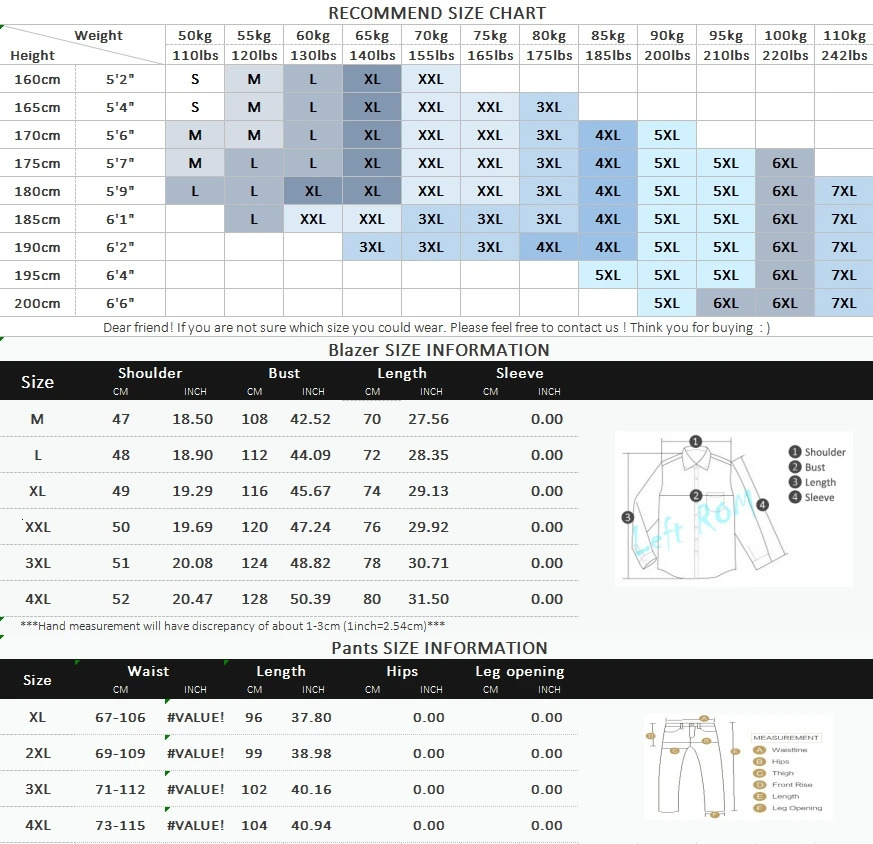Viewport: 873px width, 844px height.
Task: Click the Shoulder legend marker number 1
Action: tap(795, 452)
